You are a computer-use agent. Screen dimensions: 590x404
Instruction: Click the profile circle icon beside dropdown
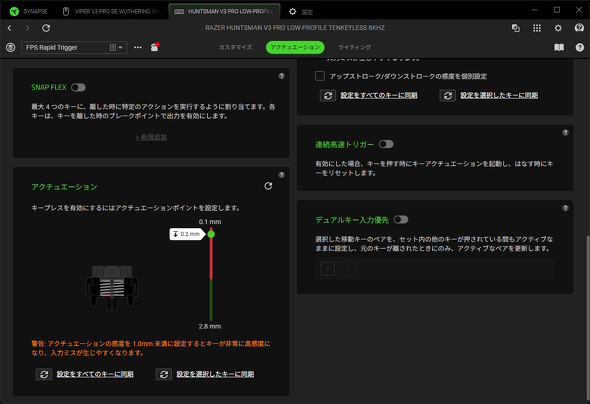point(11,47)
